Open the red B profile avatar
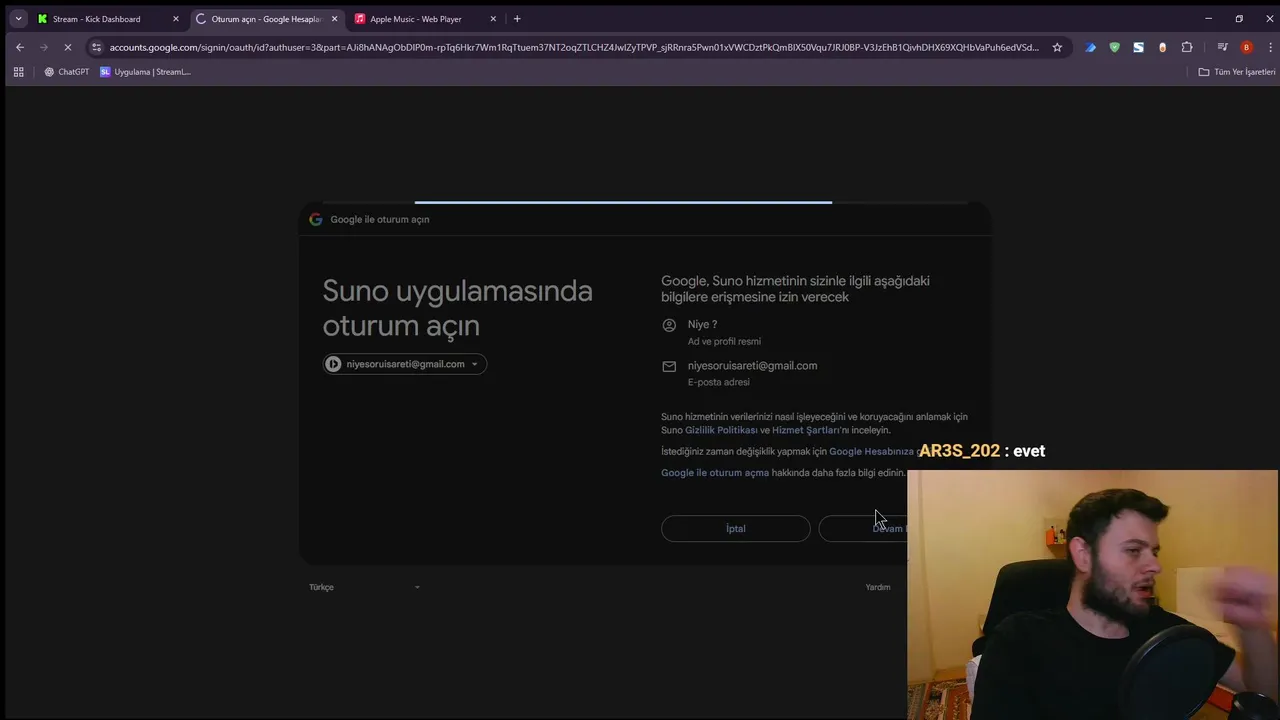This screenshot has height=720, width=1280. point(1246,47)
